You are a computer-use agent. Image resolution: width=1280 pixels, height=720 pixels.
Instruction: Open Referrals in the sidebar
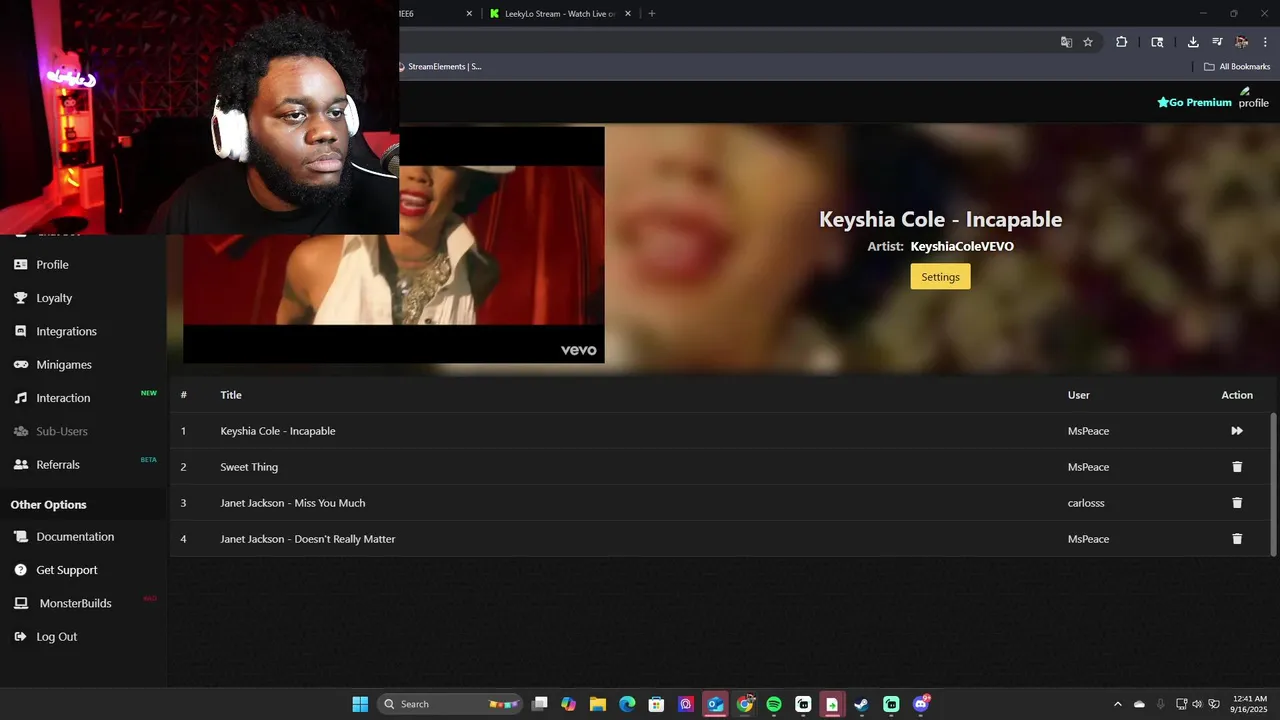[x=58, y=465]
